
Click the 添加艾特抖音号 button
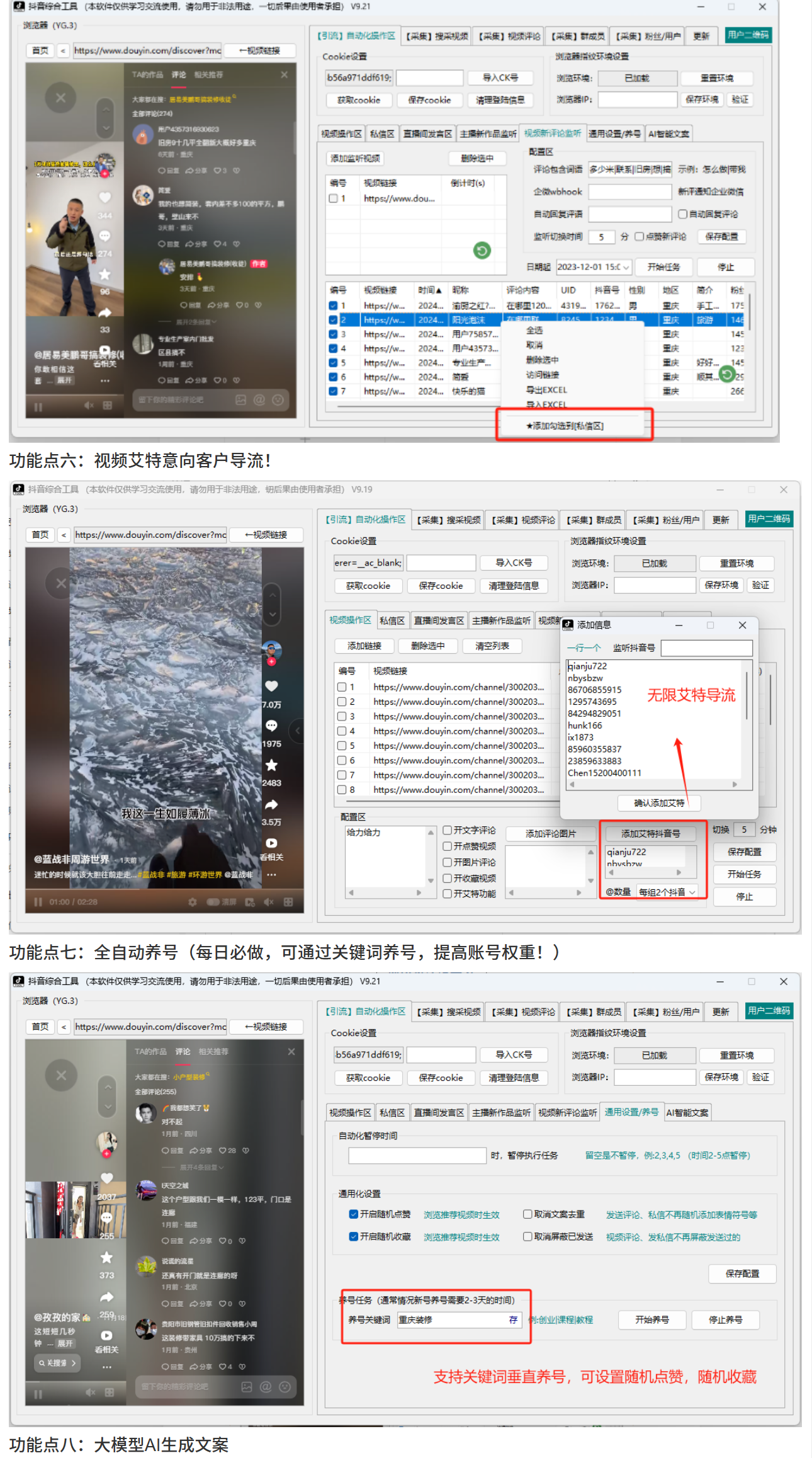(651, 833)
